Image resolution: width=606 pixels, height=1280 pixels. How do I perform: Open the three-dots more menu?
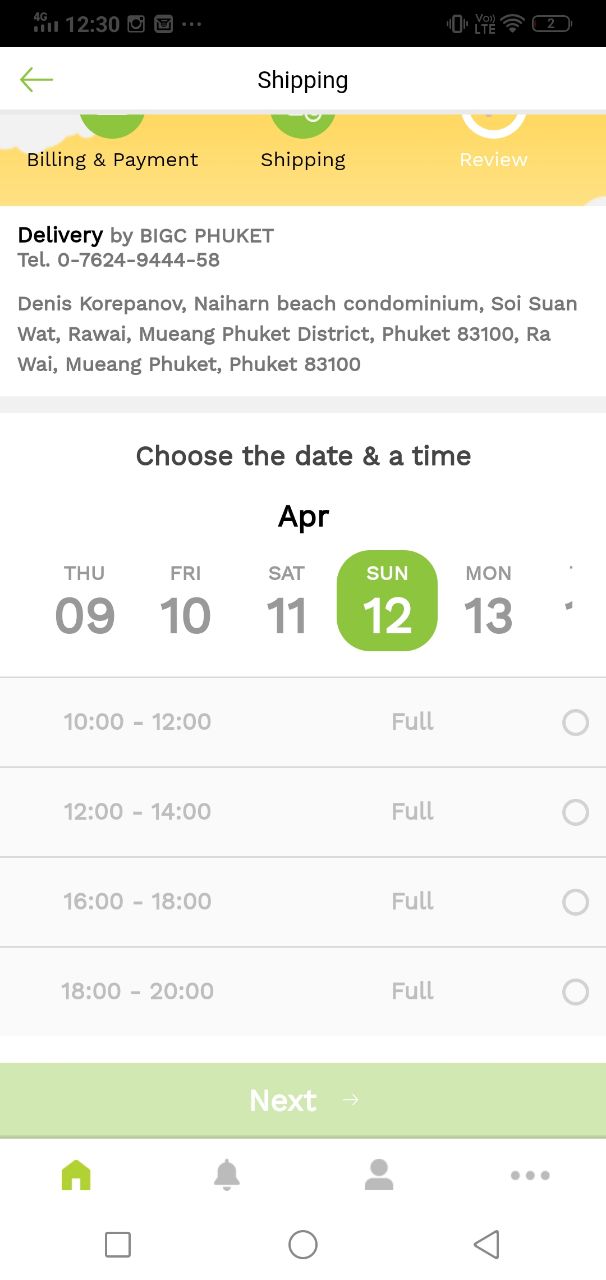pyautogui.click(x=530, y=1176)
